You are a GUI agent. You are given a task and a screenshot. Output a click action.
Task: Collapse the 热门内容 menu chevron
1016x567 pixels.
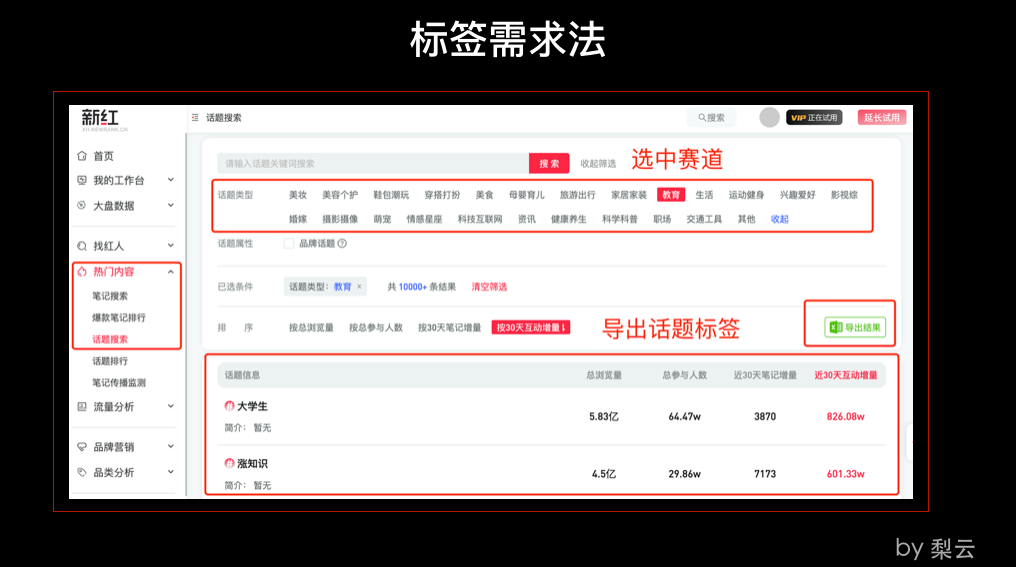pos(170,272)
